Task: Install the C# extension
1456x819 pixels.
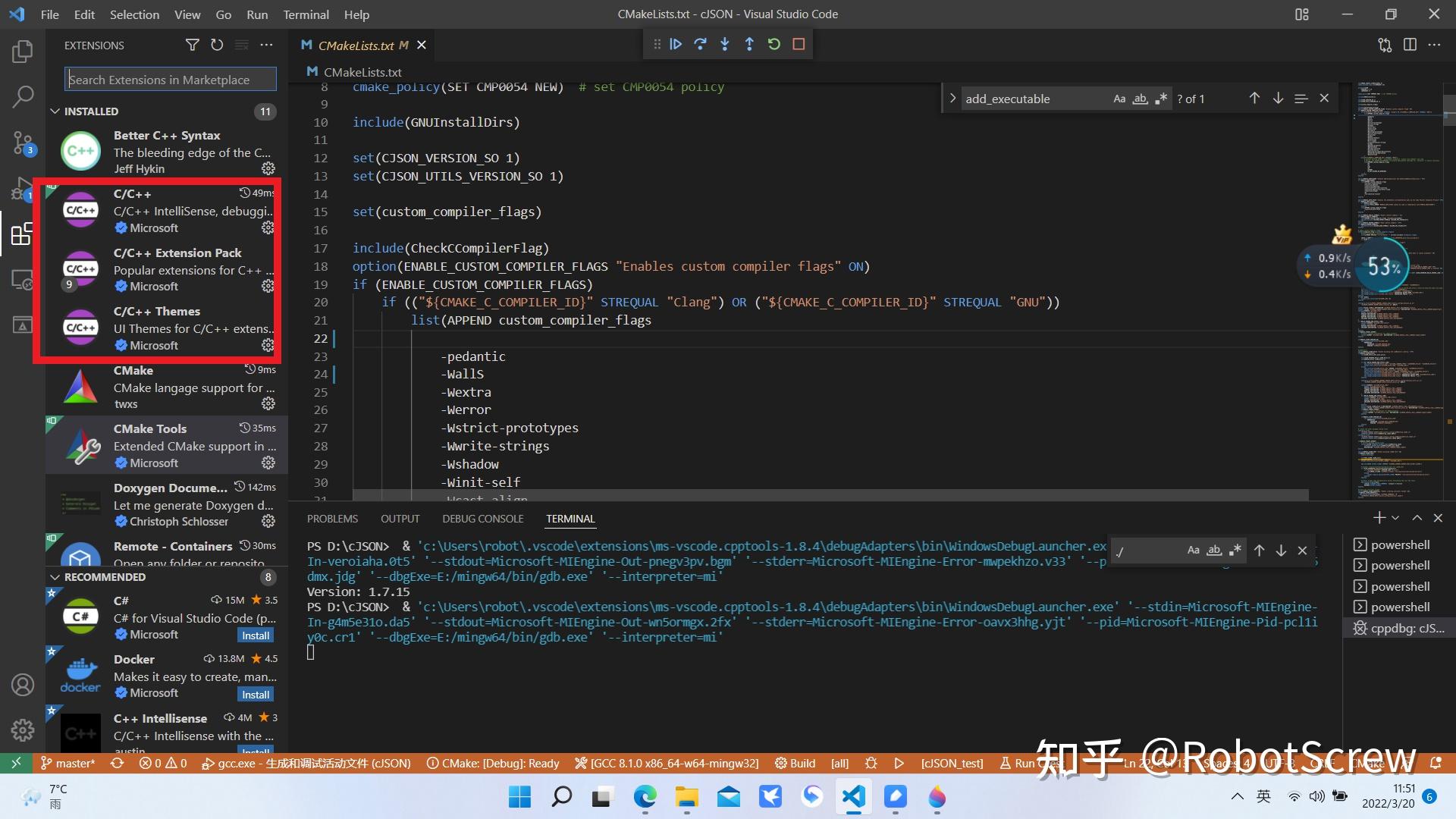Action: point(255,635)
